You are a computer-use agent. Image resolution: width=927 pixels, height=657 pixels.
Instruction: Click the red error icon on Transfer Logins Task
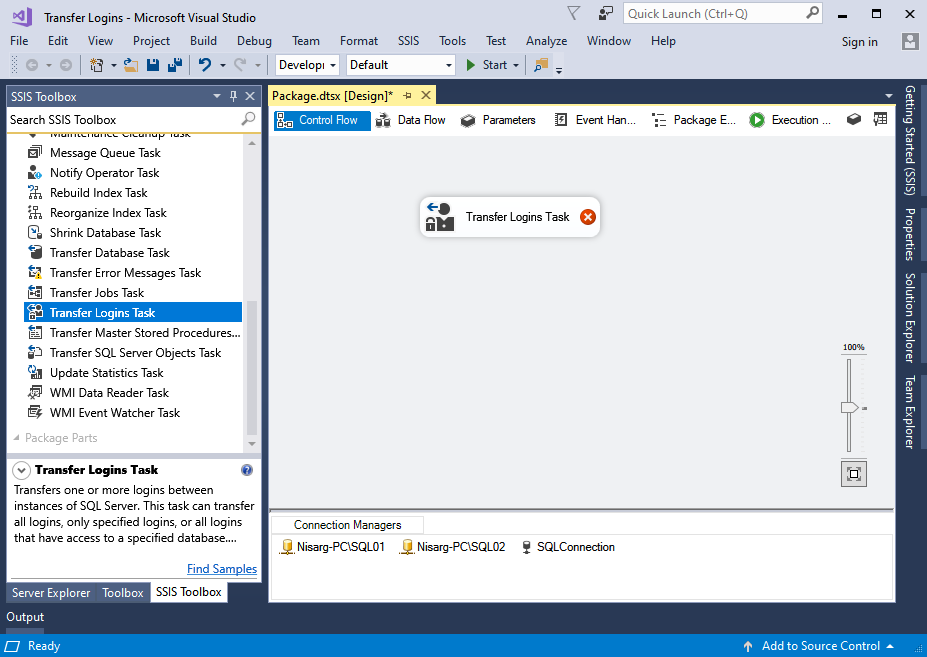point(588,217)
